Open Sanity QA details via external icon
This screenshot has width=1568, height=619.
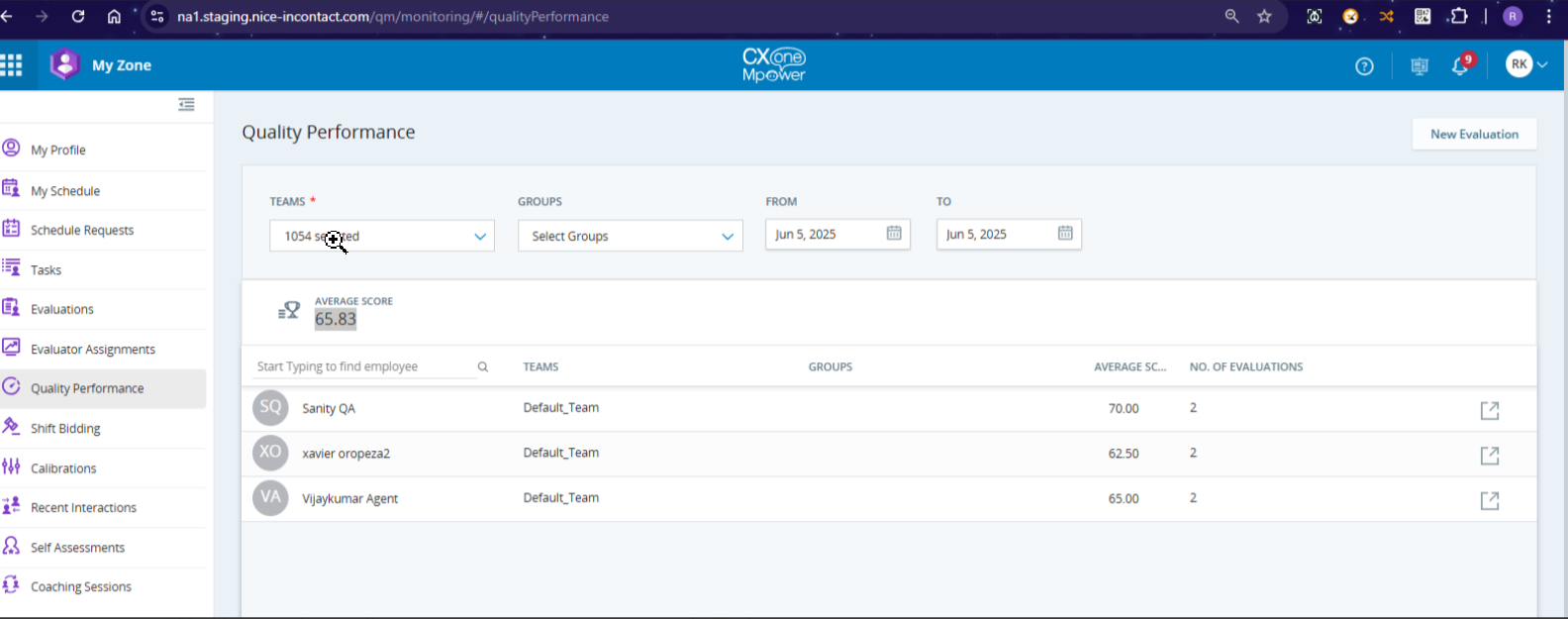click(1489, 410)
